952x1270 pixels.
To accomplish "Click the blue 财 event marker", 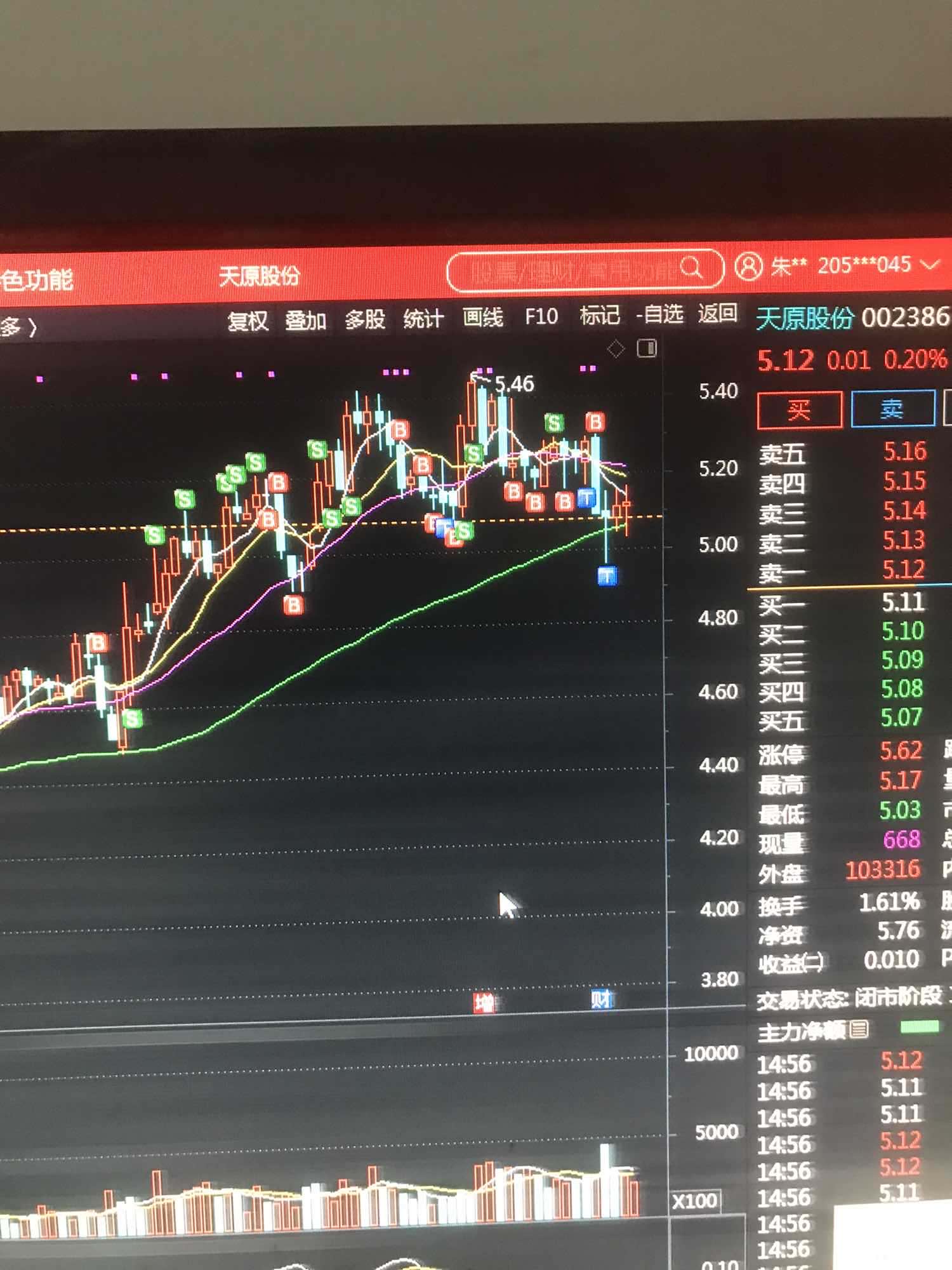I will click(x=601, y=999).
